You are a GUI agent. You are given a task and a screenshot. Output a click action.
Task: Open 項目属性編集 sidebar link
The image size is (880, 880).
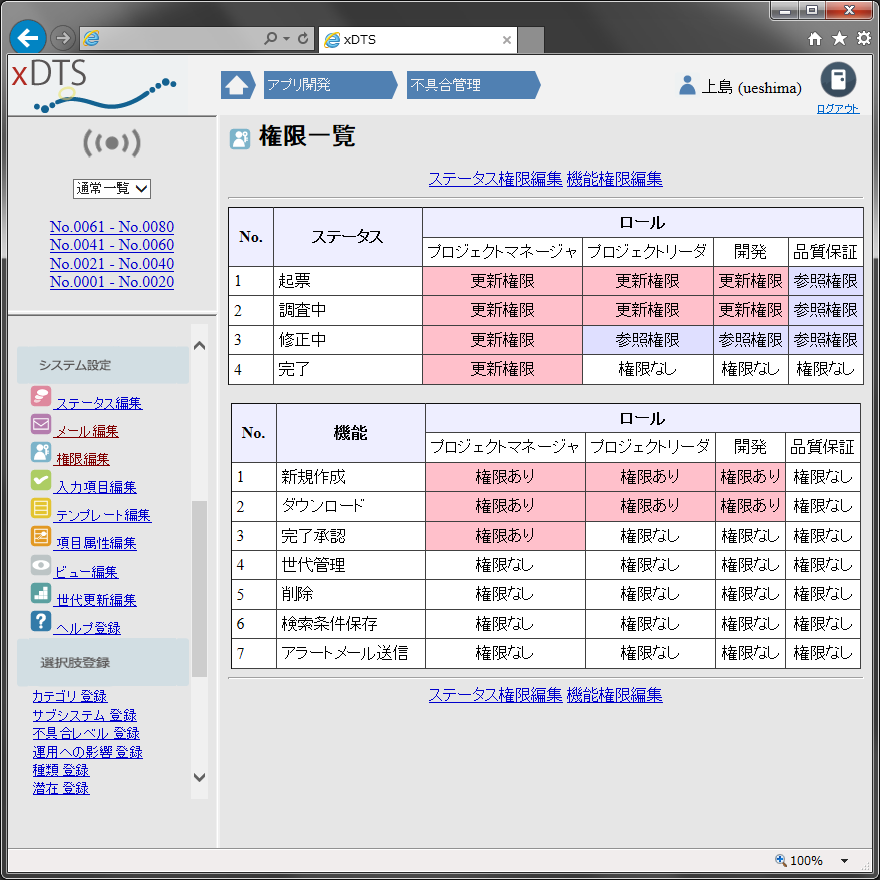coord(96,544)
